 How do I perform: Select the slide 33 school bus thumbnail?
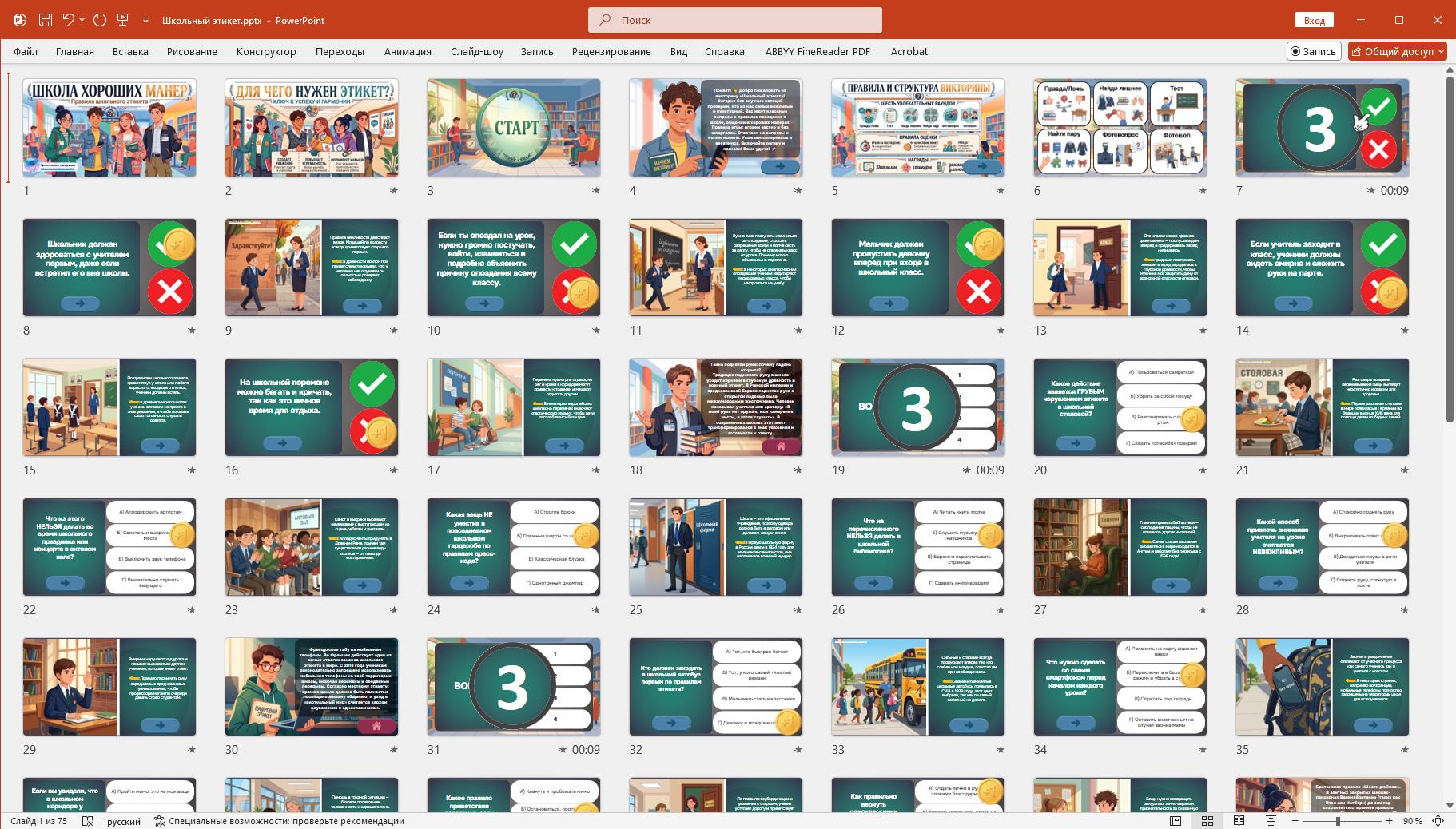pos(918,687)
